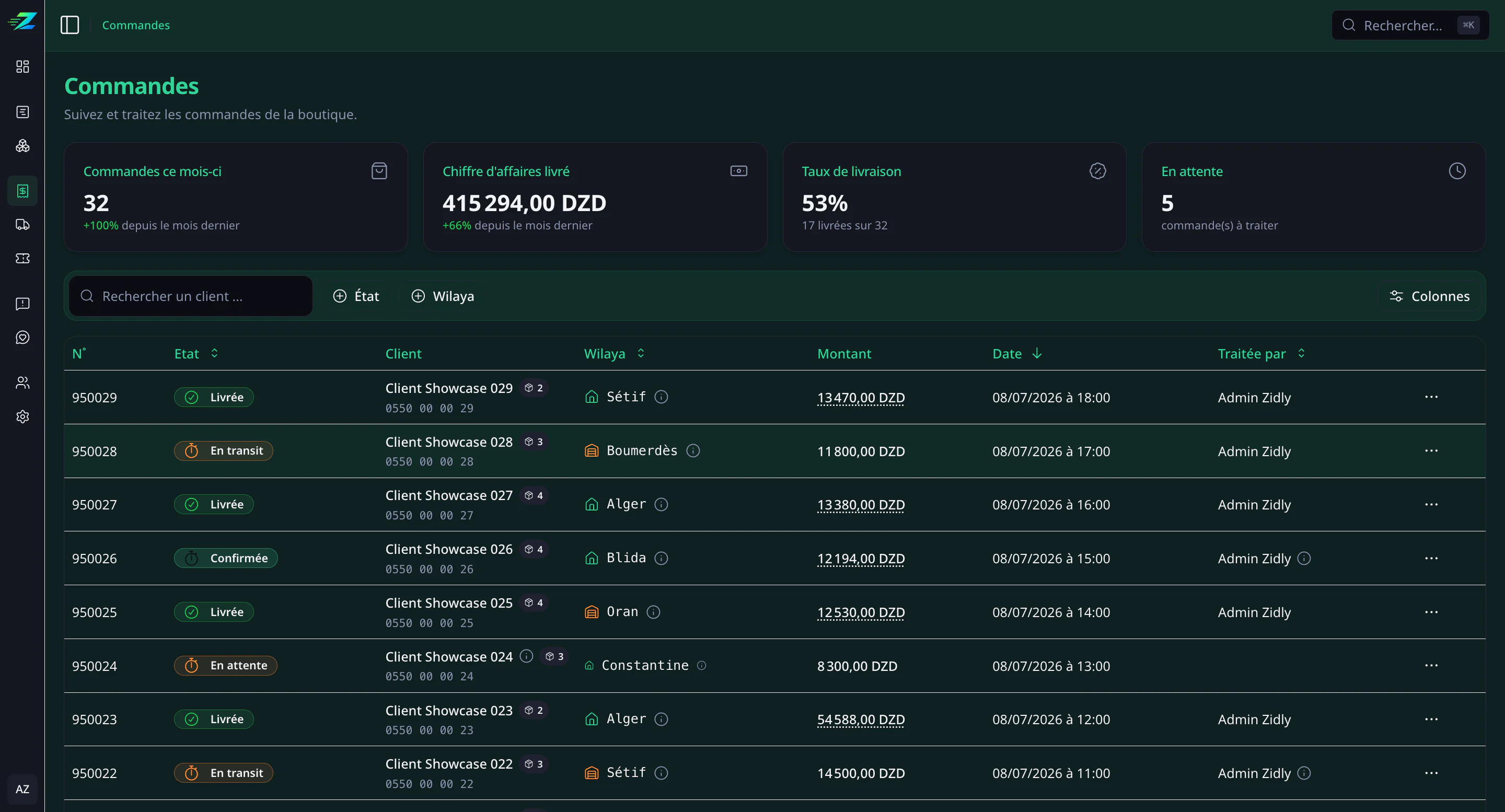Sort by the Etat column header
The image size is (1505, 812).
(x=196, y=353)
